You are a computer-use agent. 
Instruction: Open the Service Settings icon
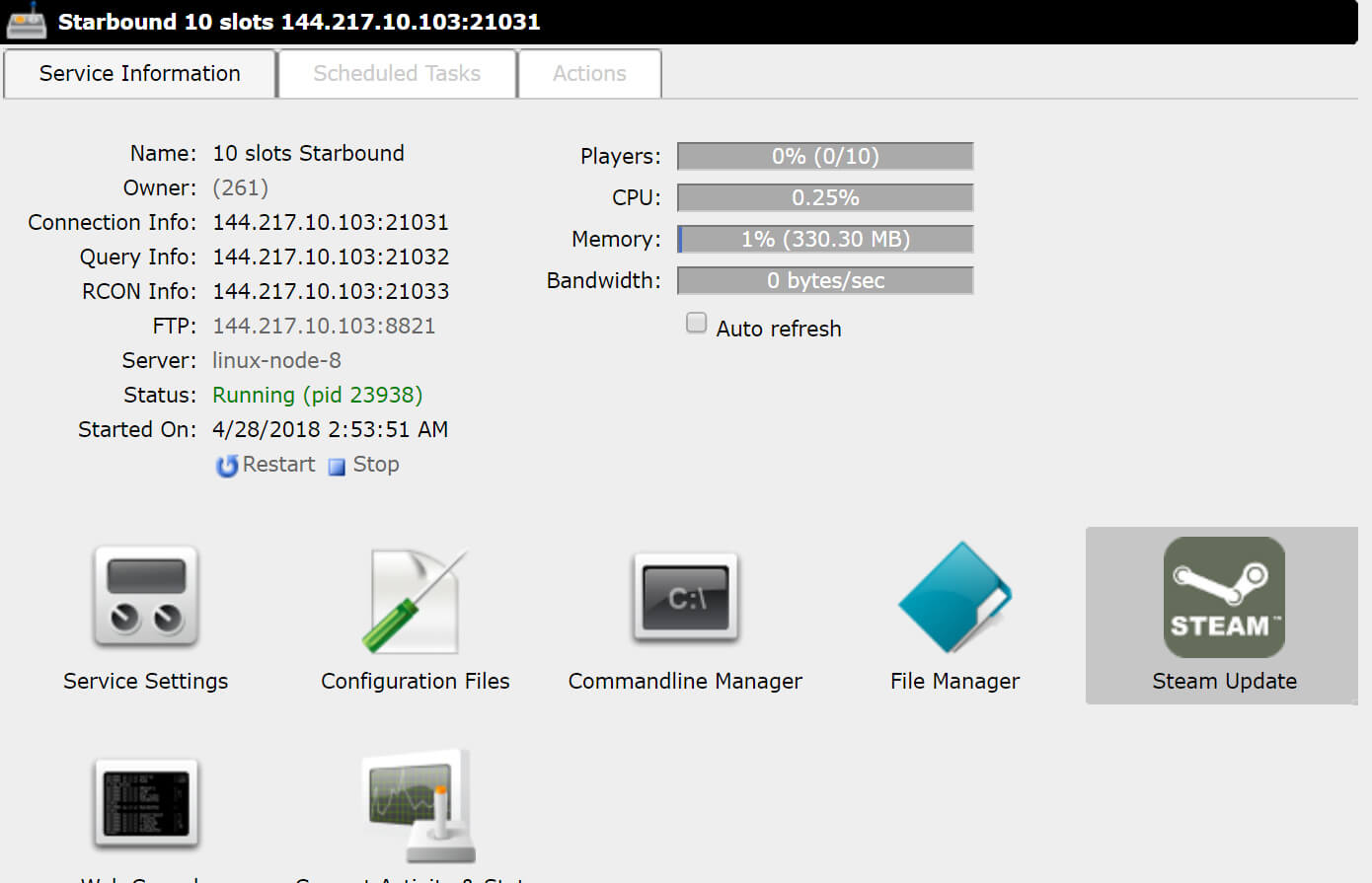146,598
